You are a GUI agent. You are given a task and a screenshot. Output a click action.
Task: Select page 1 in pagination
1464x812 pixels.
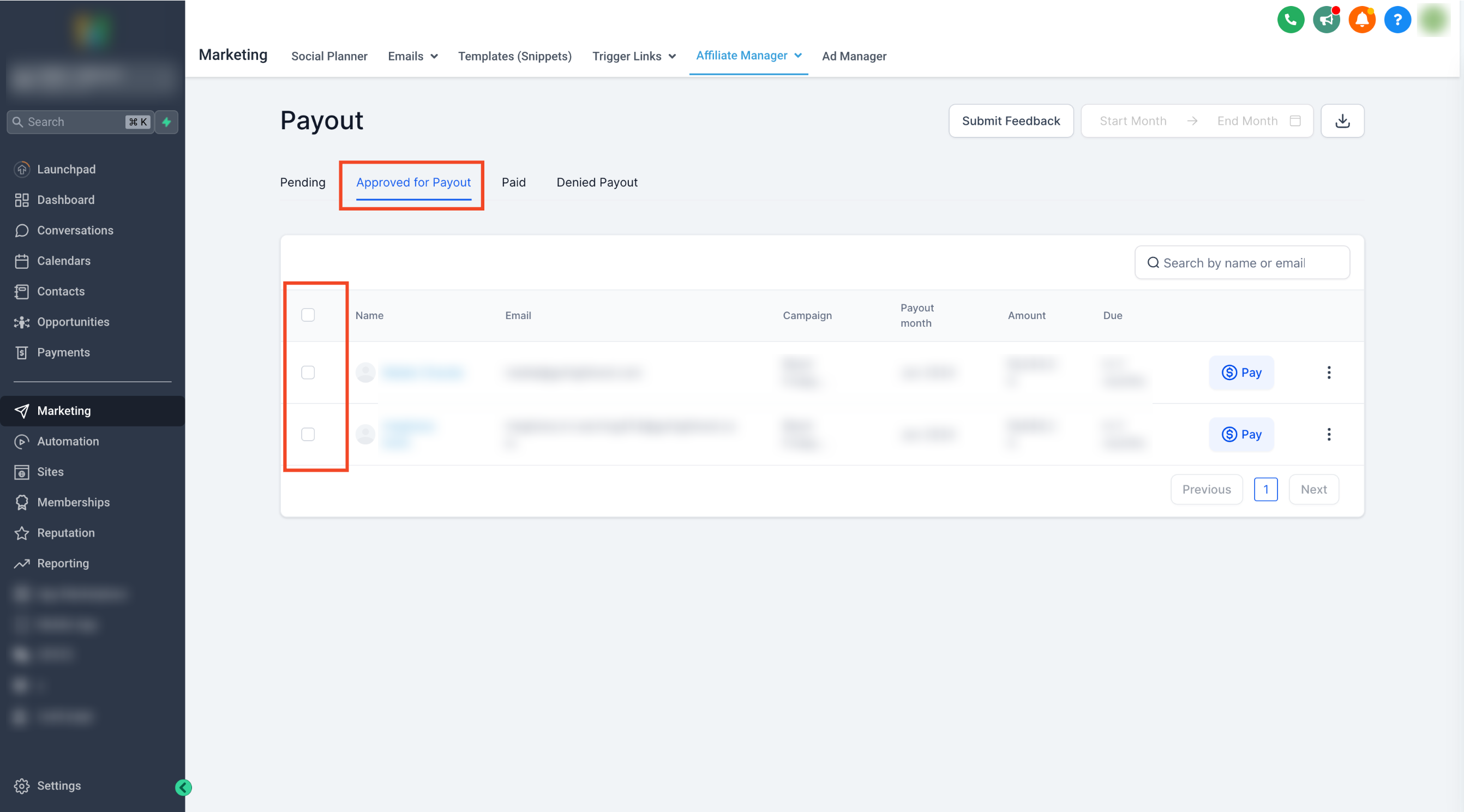coord(1265,489)
